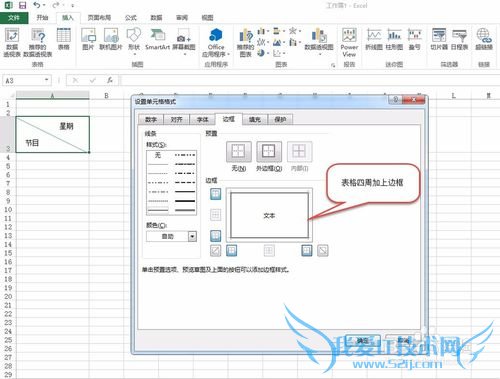Open the PivotChart button in the ribbon
Screen dimensions: 500x379
(x=319, y=41)
